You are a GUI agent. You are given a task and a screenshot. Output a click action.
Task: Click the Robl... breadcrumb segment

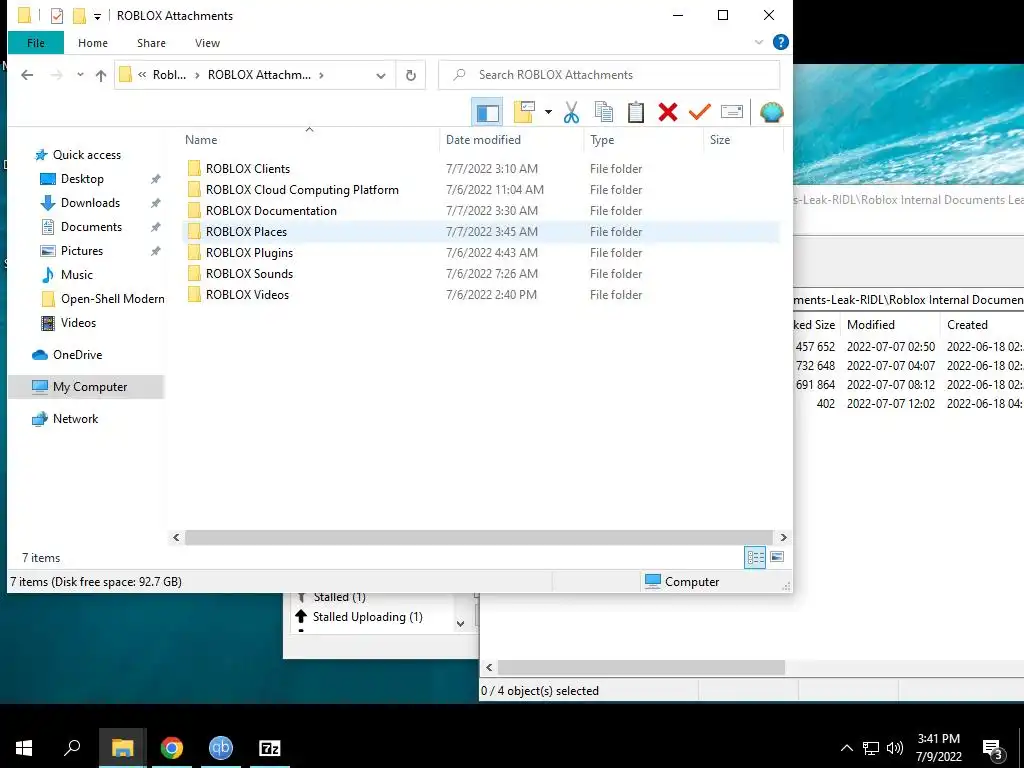[x=169, y=75]
